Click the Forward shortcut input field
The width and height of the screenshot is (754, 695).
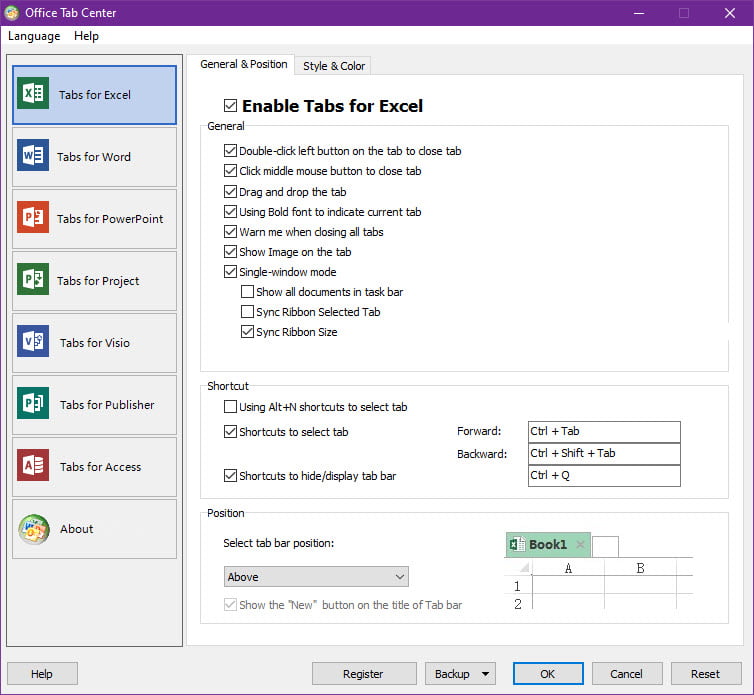(604, 432)
